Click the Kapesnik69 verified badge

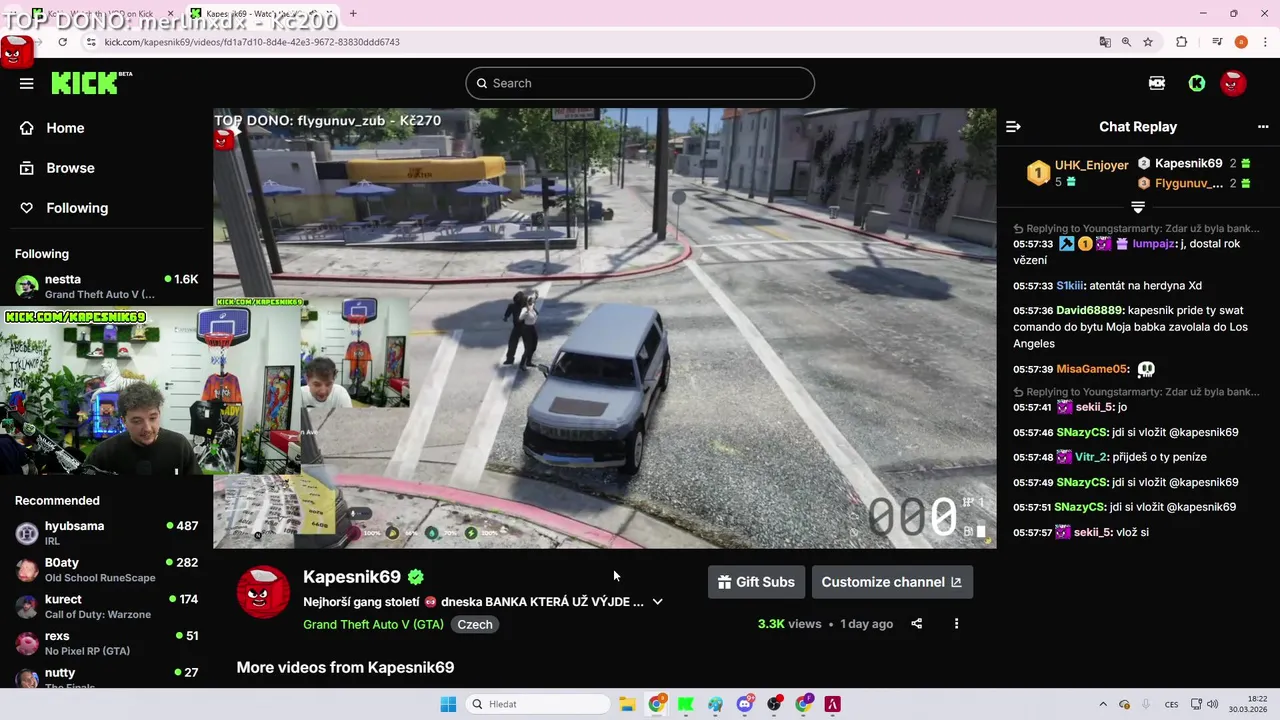click(416, 577)
